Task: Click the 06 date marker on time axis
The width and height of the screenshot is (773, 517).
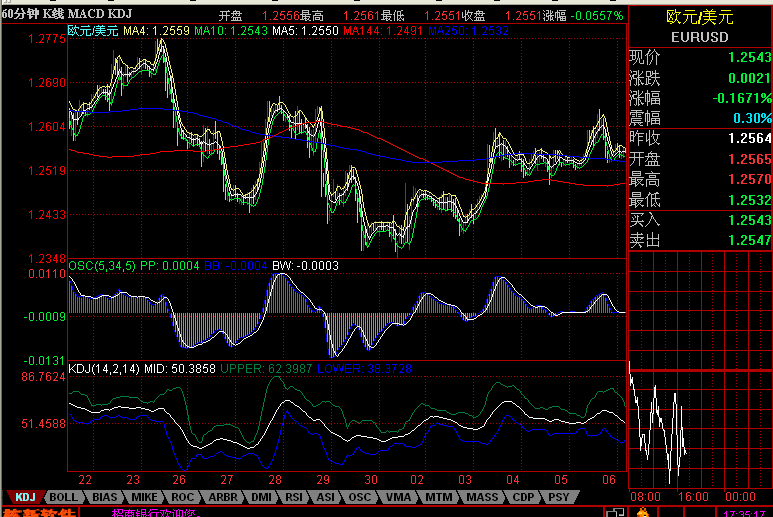Action: point(609,480)
